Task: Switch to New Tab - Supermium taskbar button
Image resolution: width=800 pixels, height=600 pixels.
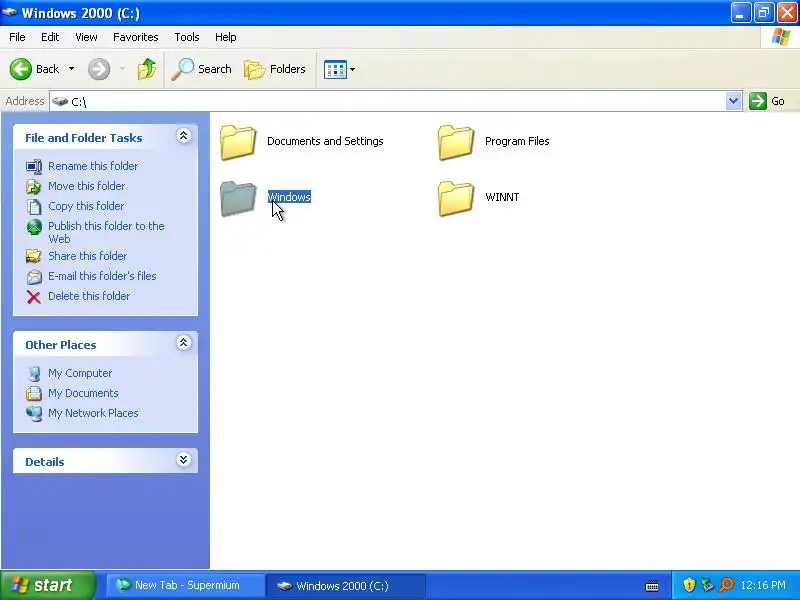Action: 185,585
